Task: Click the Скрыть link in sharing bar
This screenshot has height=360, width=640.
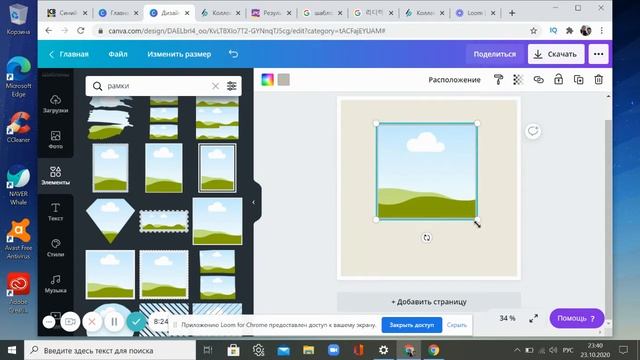Action: pyautogui.click(x=456, y=325)
